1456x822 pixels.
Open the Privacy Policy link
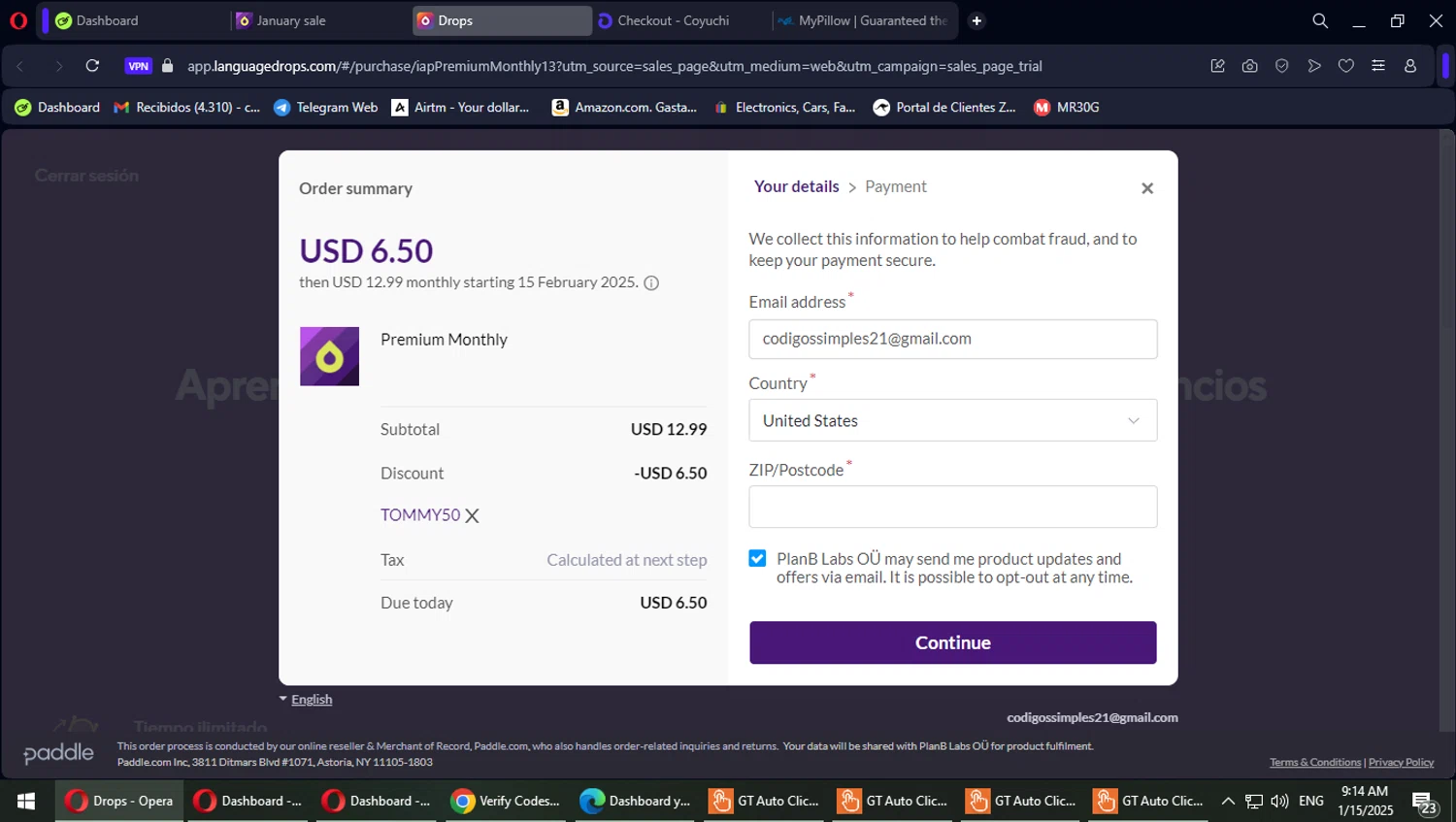pos(1401,762)
